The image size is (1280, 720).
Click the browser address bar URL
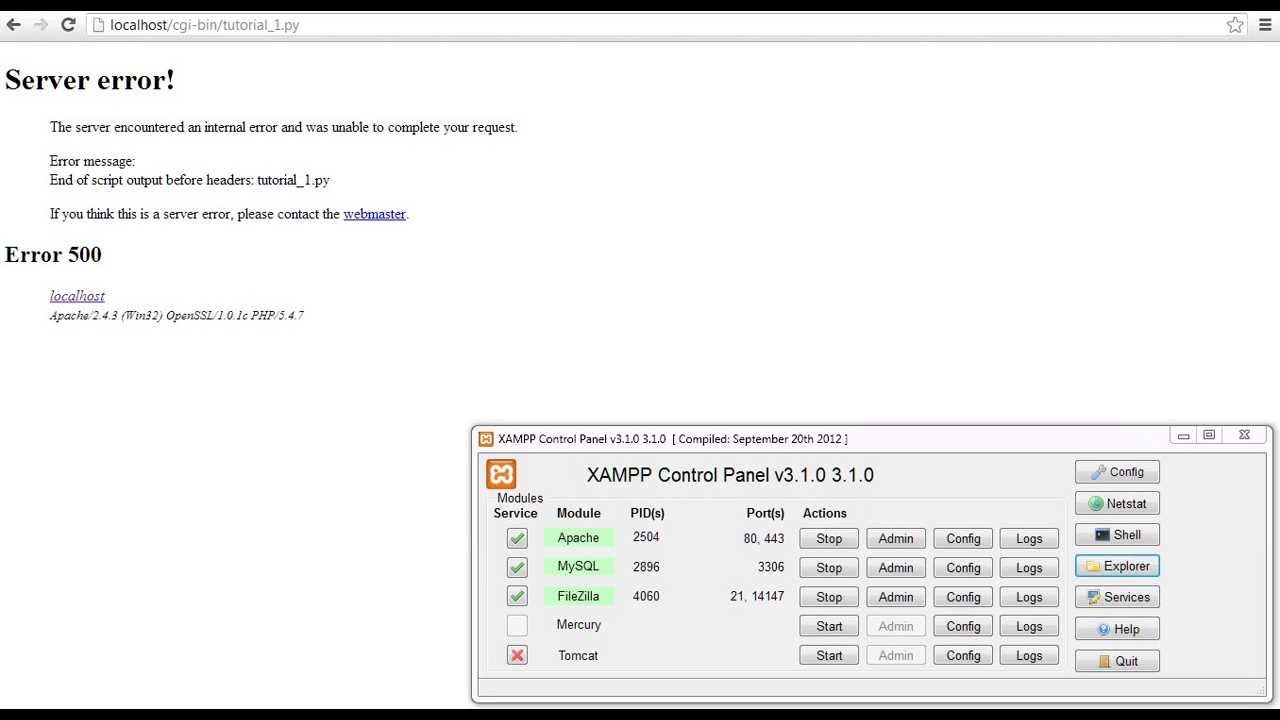tap(204, 25)
